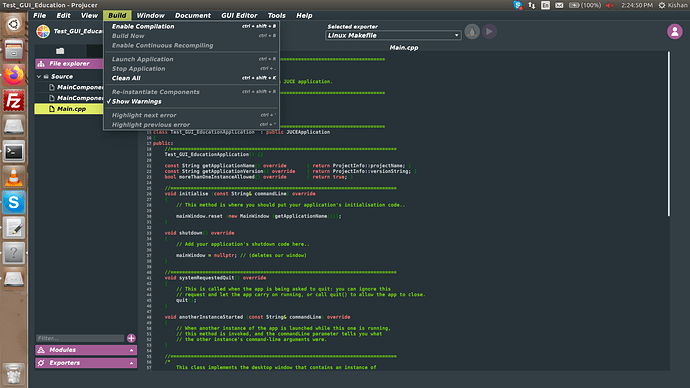Open Files manager from dock
The width and height of the screenshot is (690, 388).
[x=14, y=50]
